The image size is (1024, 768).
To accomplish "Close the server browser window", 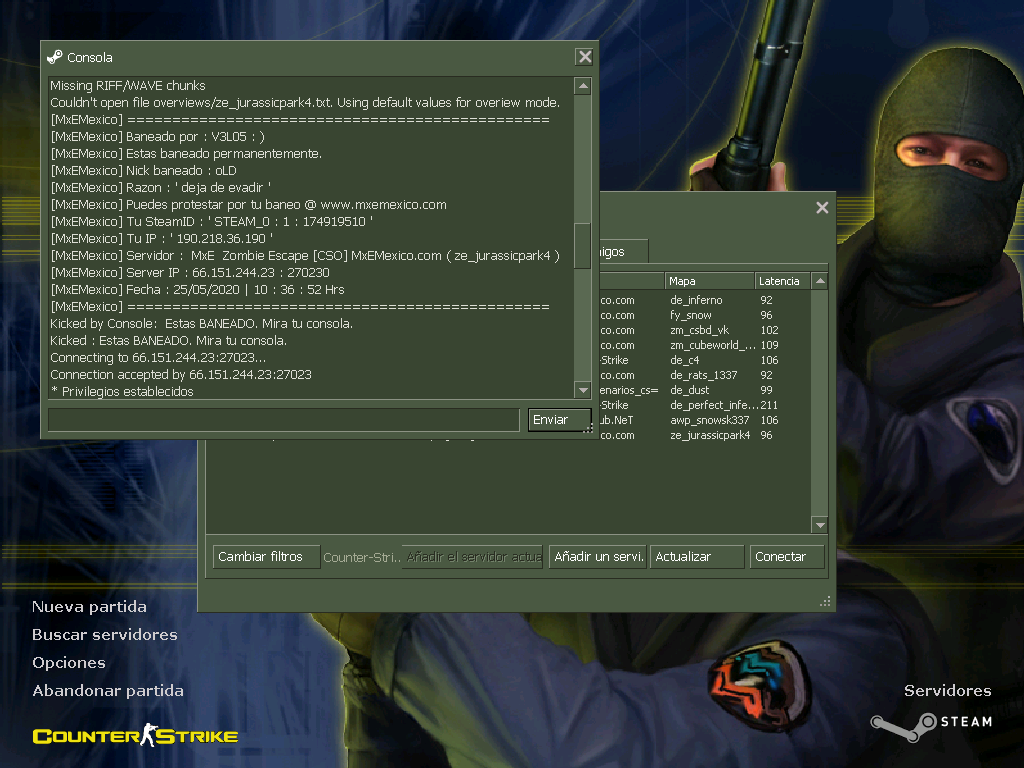I will (822, 208).
